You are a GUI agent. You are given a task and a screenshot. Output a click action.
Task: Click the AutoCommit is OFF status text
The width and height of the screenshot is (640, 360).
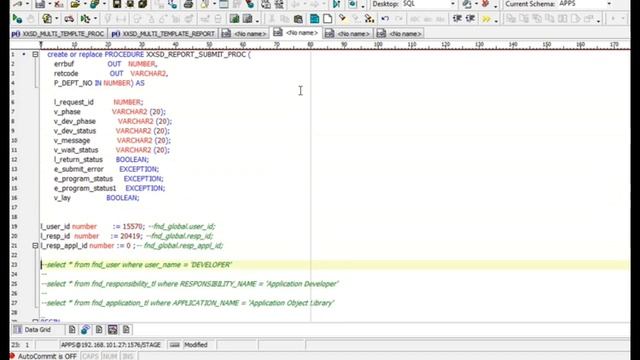pyautogui.click(x=47, y=356)
